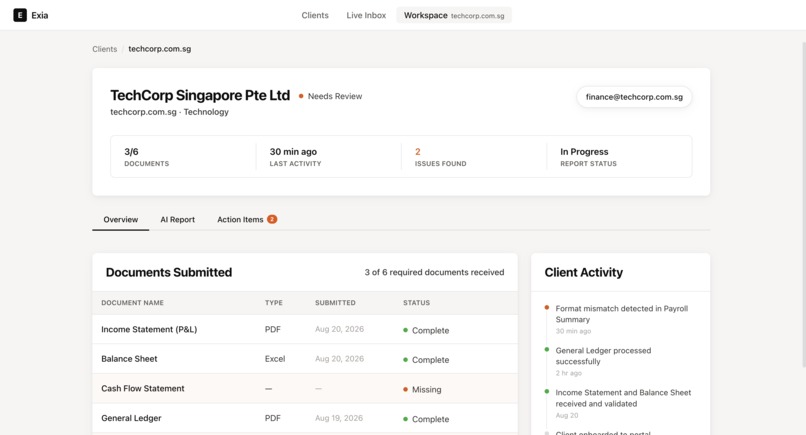Switch to the Overview tab

[x=120, y=220]
